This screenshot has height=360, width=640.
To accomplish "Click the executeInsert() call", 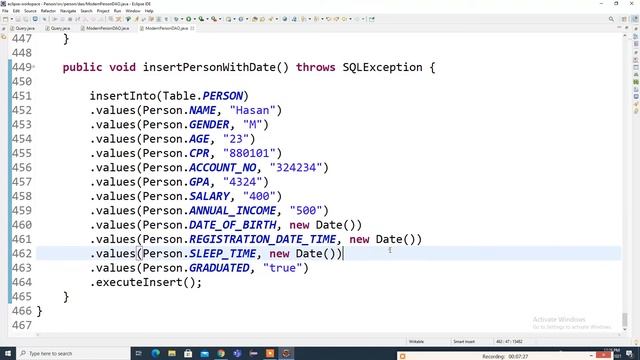I will tap(146, 282).
